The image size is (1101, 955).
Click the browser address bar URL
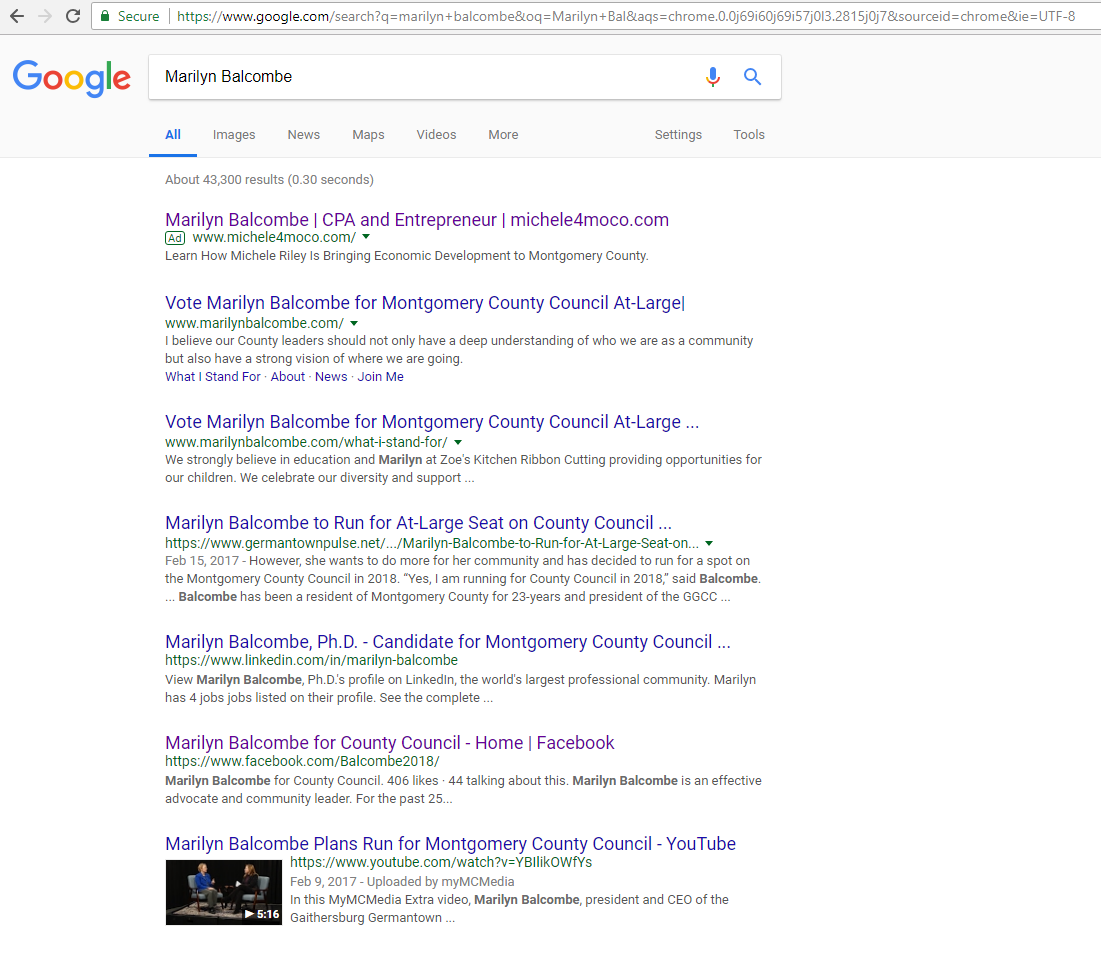pyautogui.click(x=626, y=15)
